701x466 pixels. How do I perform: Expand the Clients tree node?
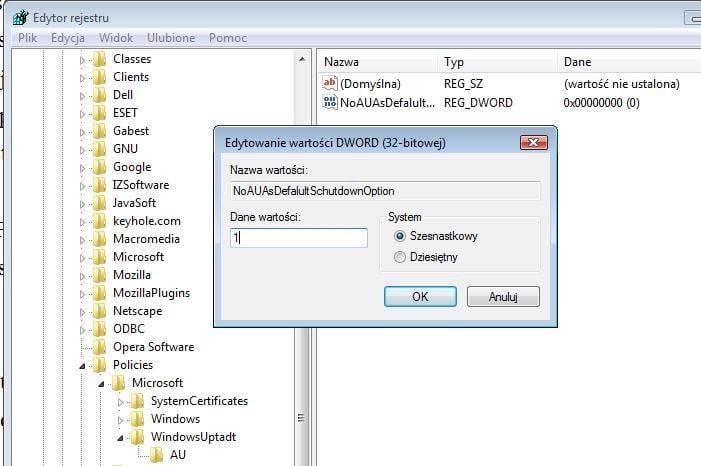[x=82, y=78]
